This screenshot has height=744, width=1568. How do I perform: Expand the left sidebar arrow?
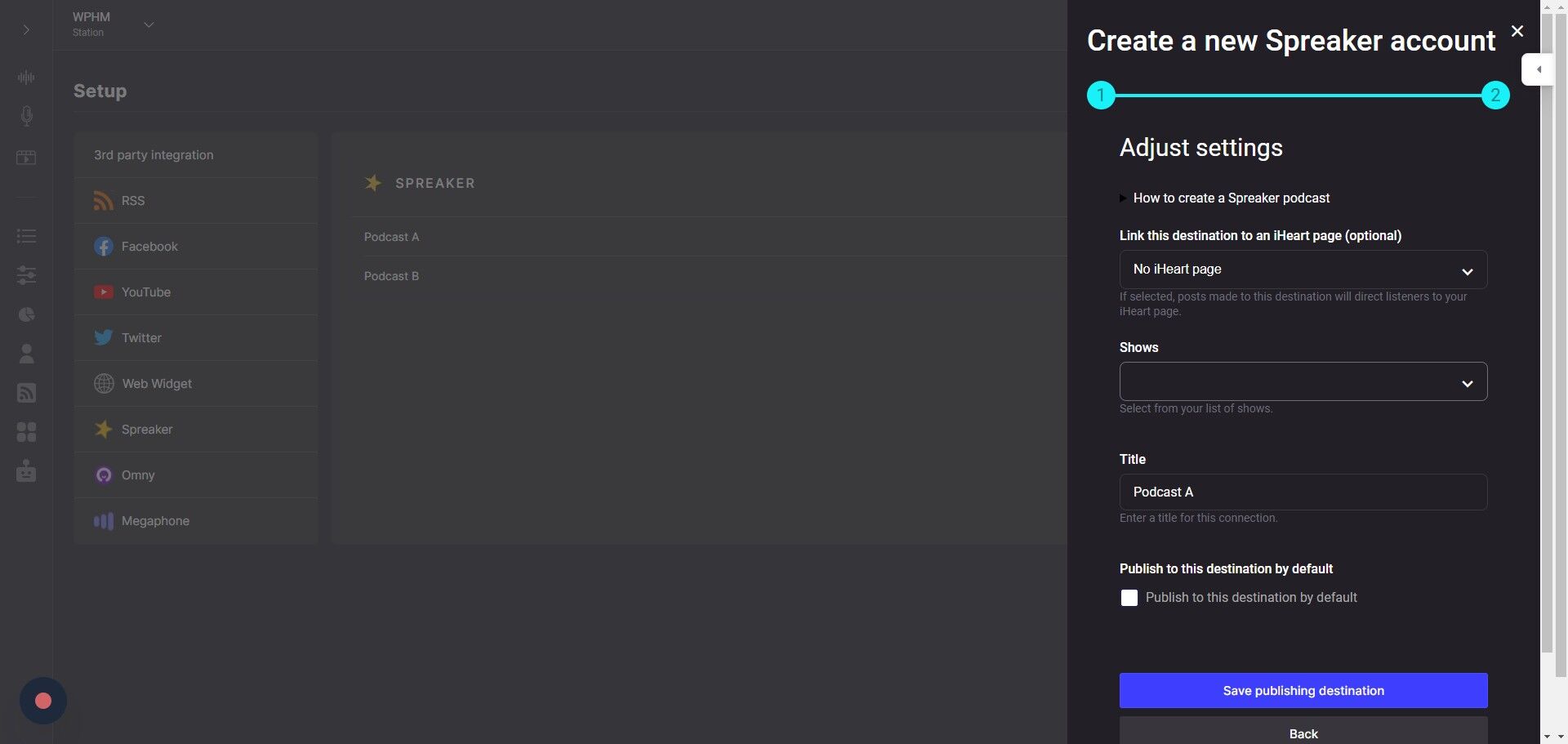(x=26, y=30)
